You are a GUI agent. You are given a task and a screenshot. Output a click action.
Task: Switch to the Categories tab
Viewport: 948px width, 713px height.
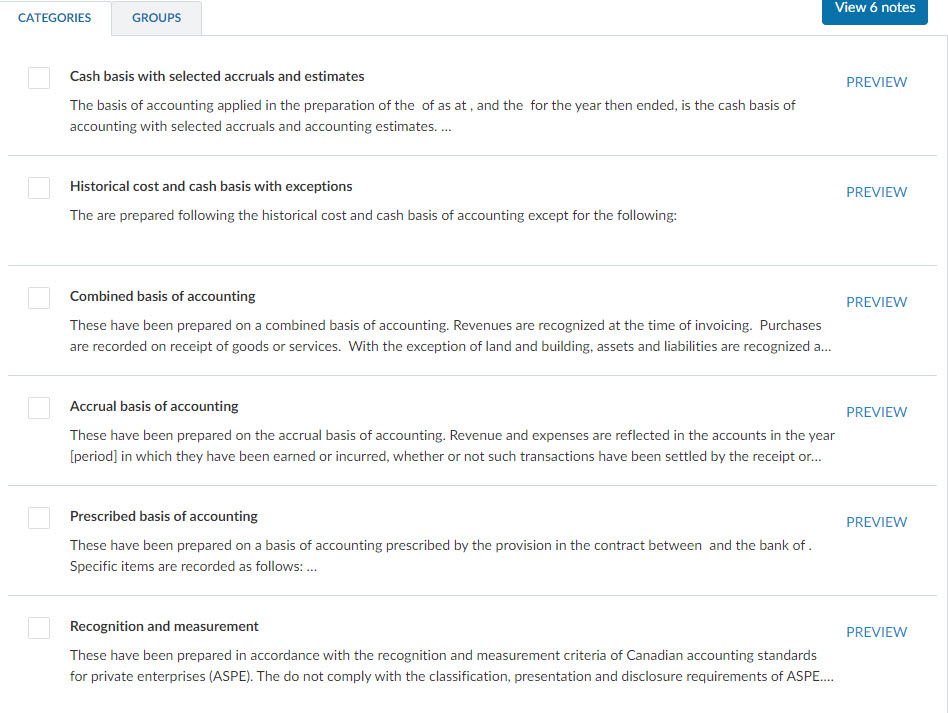(x=55, y=18)
